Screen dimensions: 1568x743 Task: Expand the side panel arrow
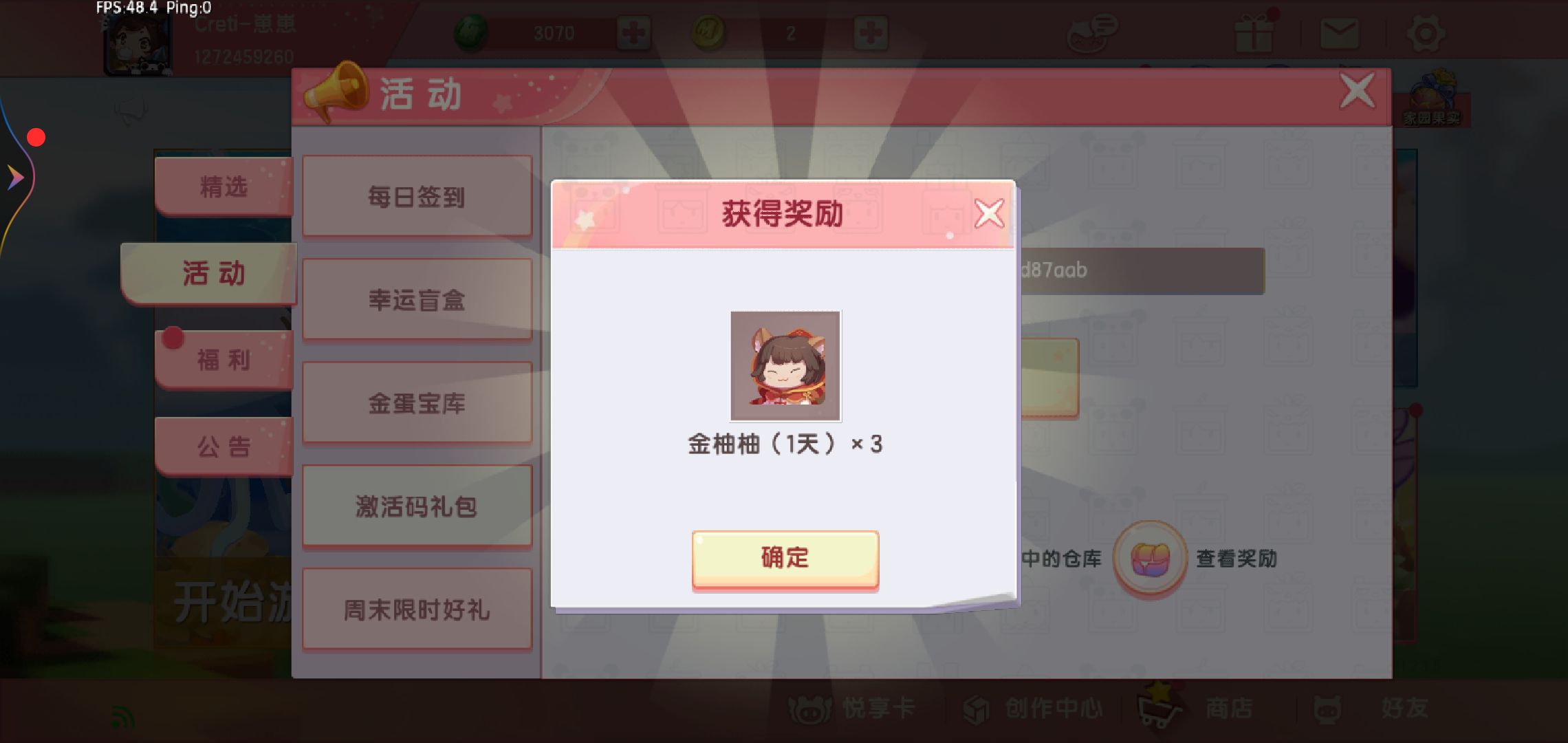pyautogui.click(x=15, y=177)
